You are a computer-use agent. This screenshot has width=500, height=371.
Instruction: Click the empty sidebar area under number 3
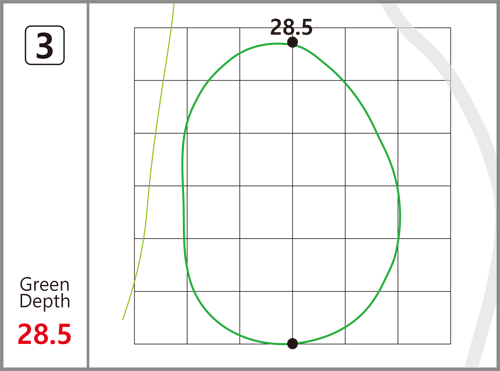point(45,167)
